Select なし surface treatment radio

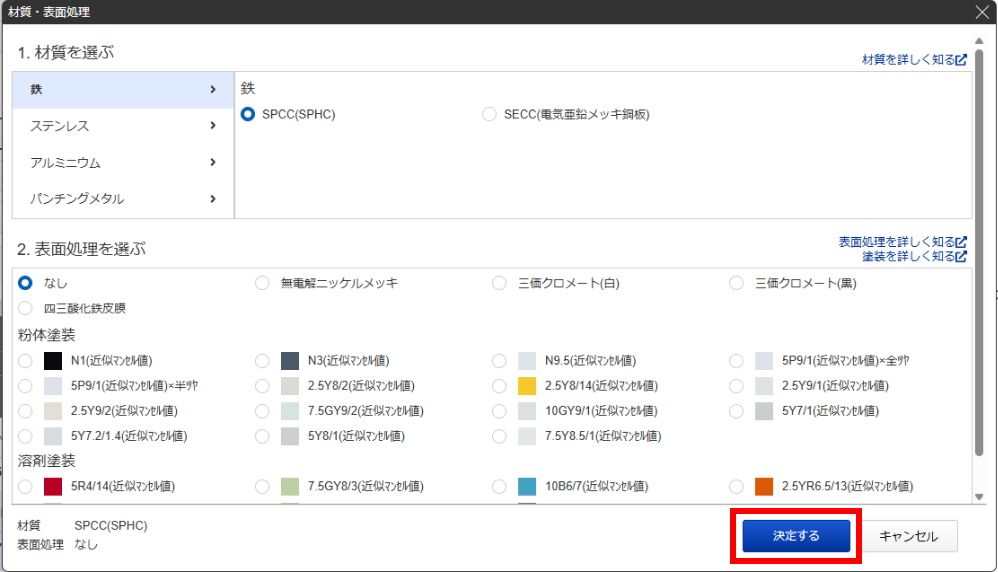tap(25, 283)
